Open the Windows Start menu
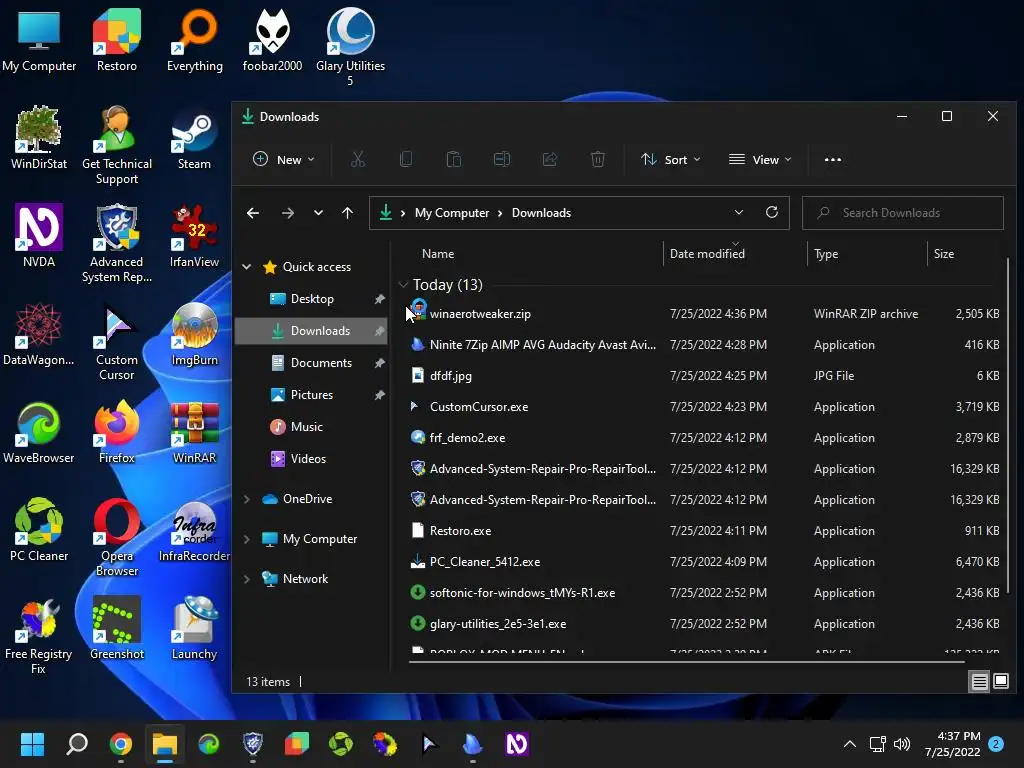Screen dimensions: 1024x768 point(32,744)
